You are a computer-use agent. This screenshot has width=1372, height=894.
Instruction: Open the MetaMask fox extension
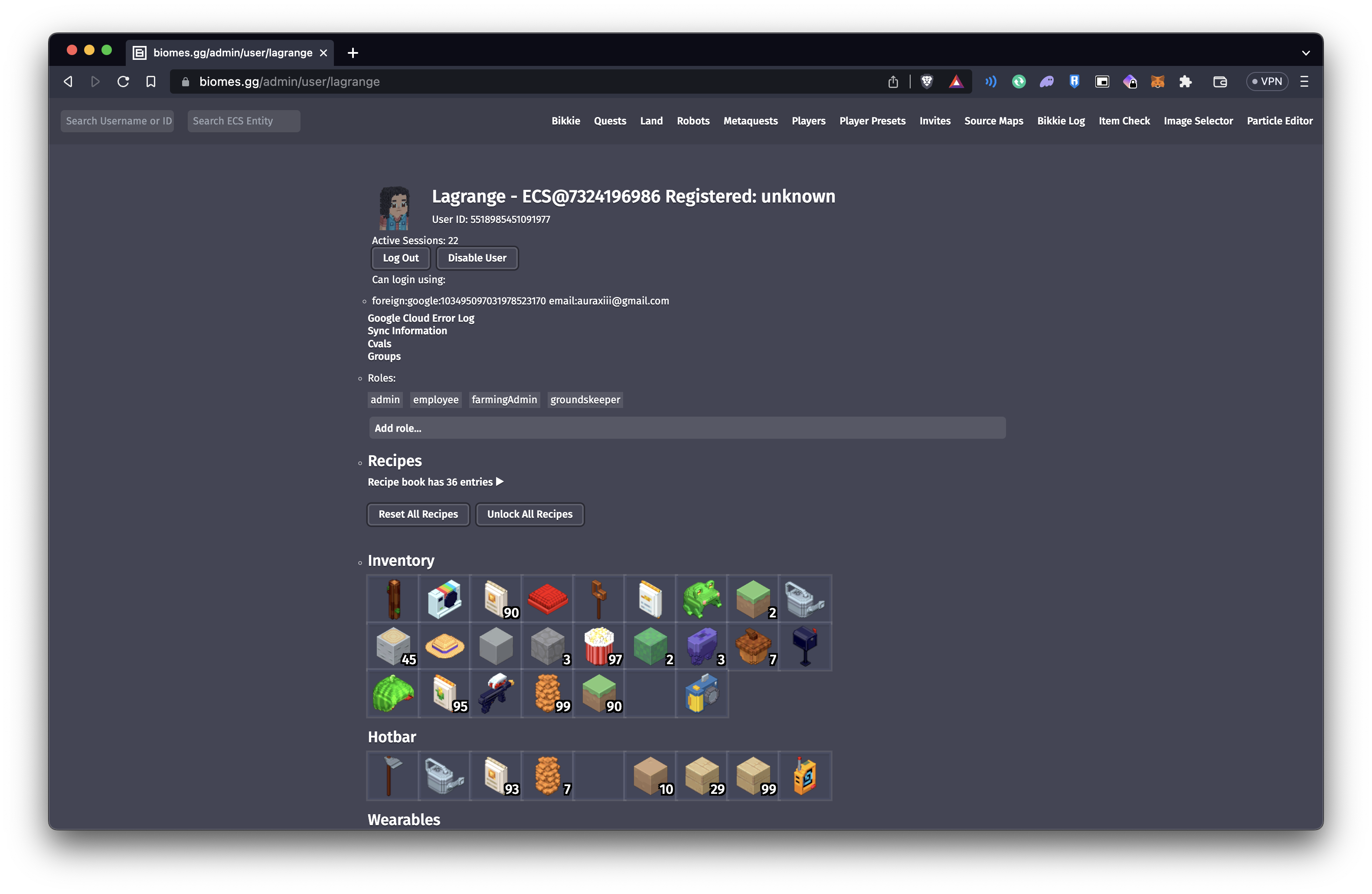coord(1157,82)
